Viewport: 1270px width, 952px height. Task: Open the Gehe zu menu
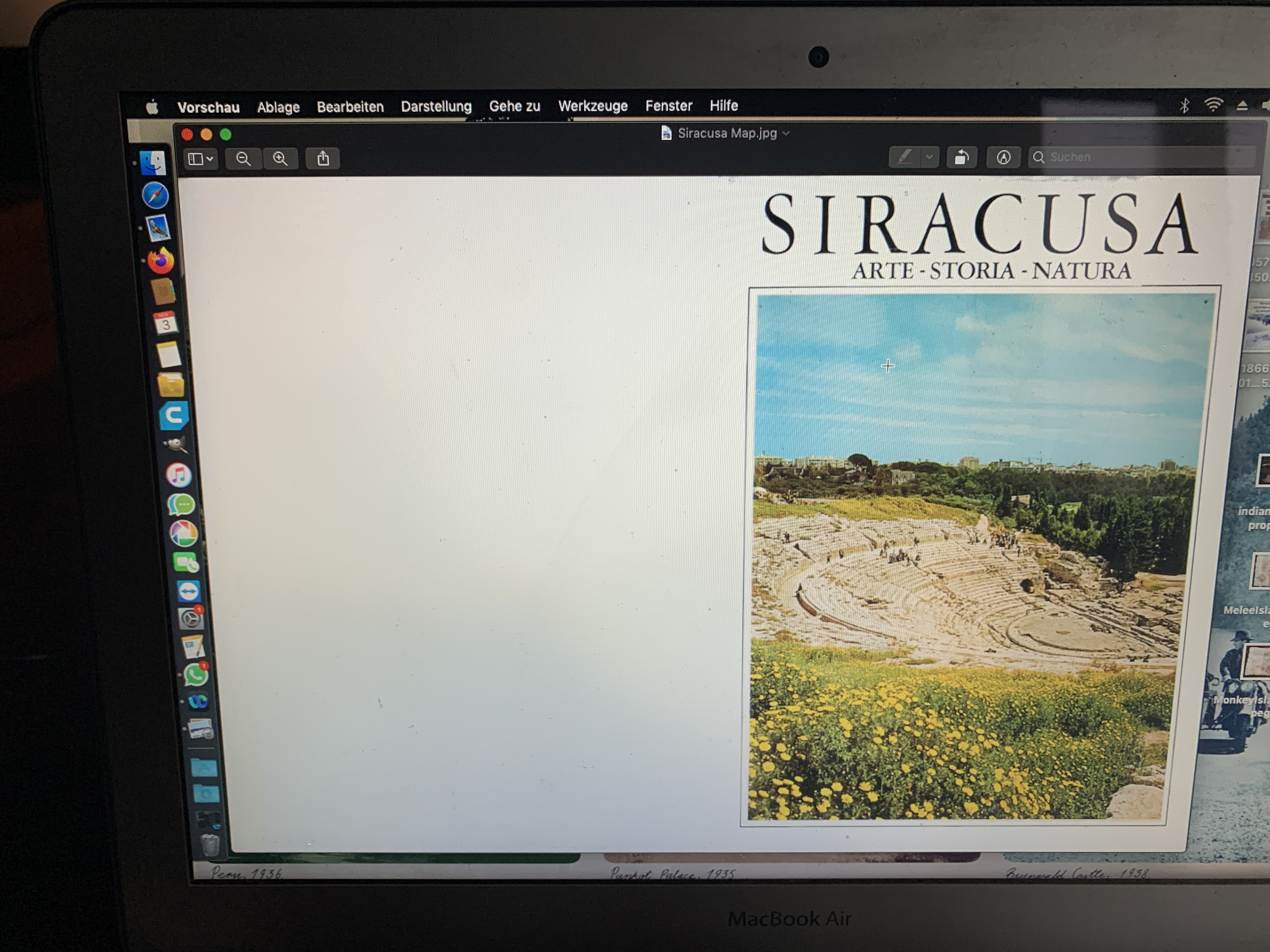click(514, 106)
